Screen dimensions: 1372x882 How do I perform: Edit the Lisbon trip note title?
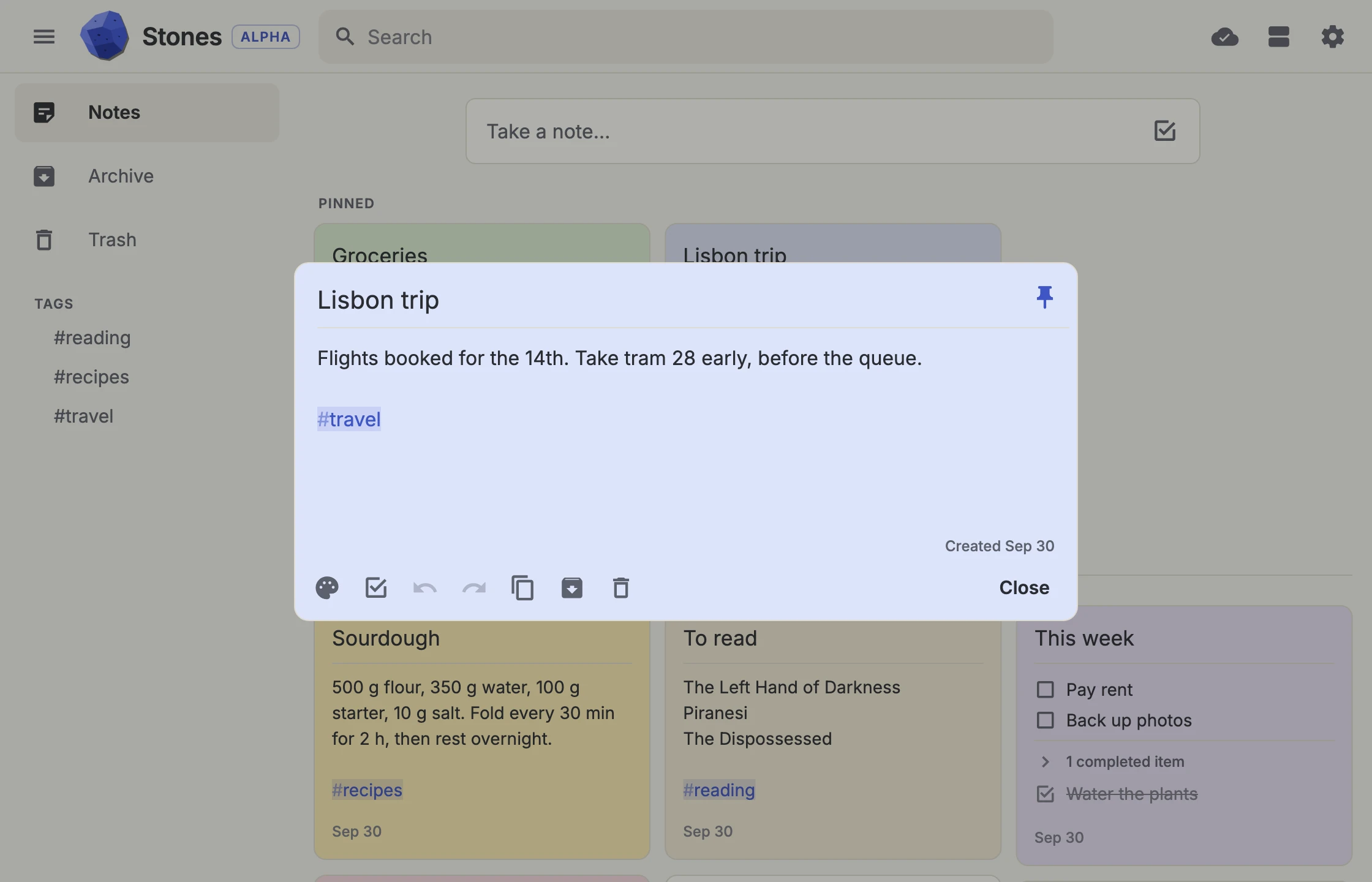[378, 300]
